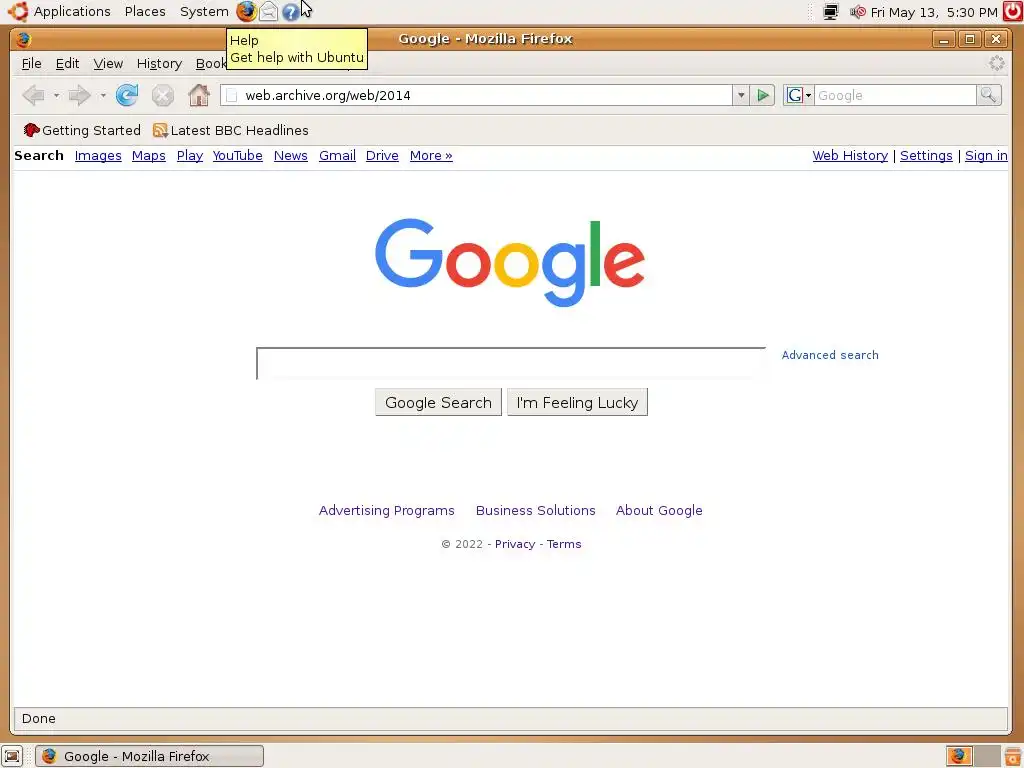This screenshot has height=768, width=1024.
Task: Click the Privacy link
Action: tap(515, 544)
